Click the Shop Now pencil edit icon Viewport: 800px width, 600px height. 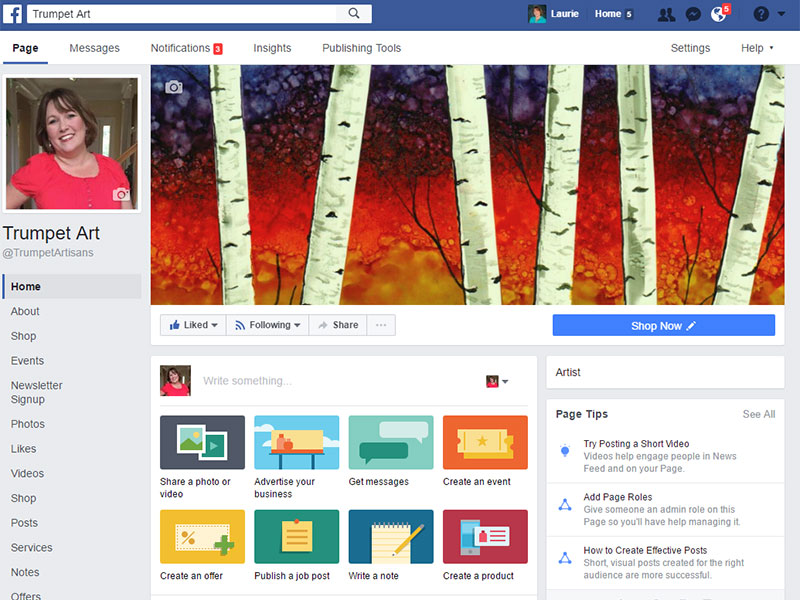[691, 326]
